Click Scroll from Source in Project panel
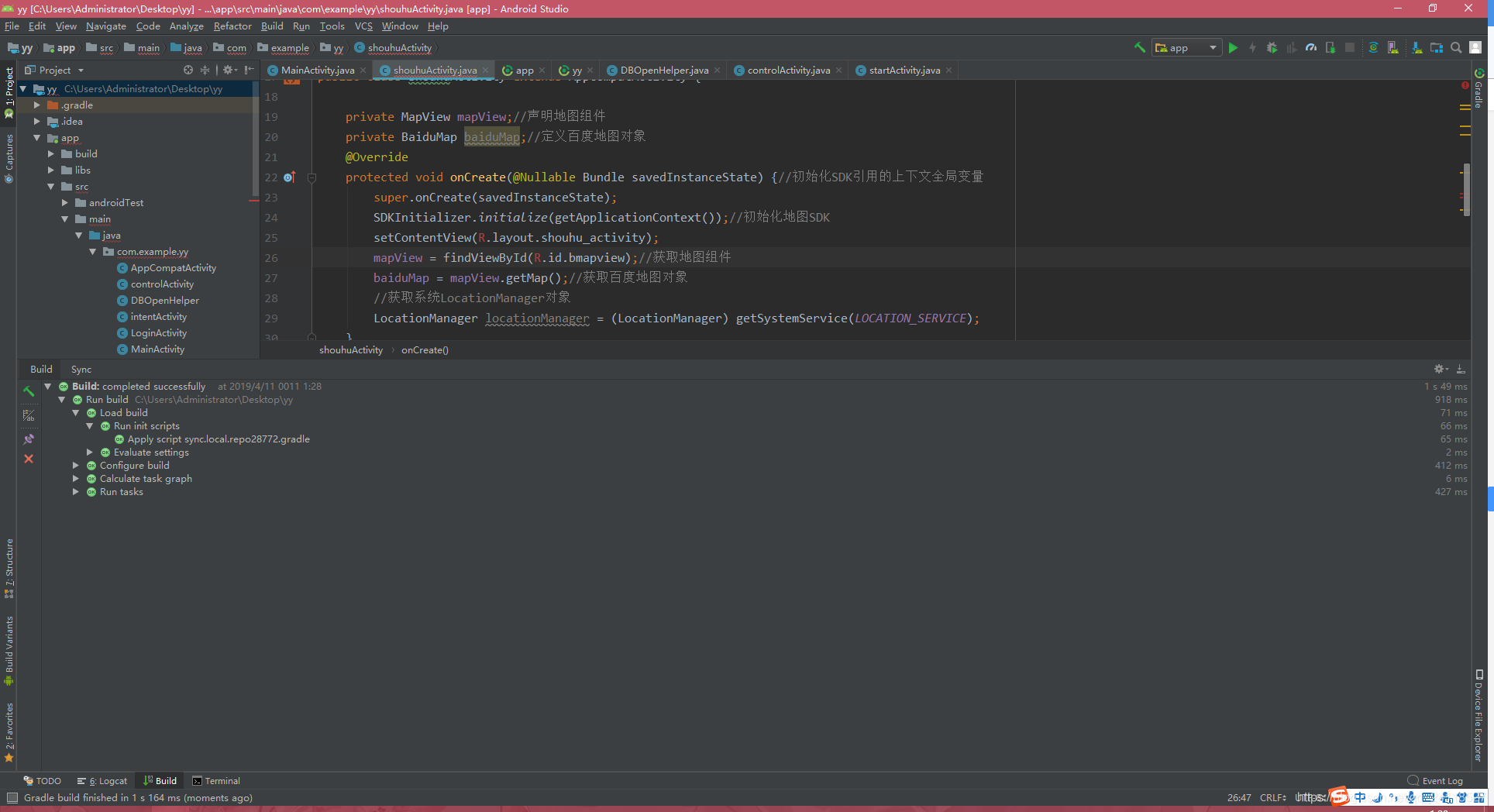Viewport: 1494px width, 812px height. [188, 70]
